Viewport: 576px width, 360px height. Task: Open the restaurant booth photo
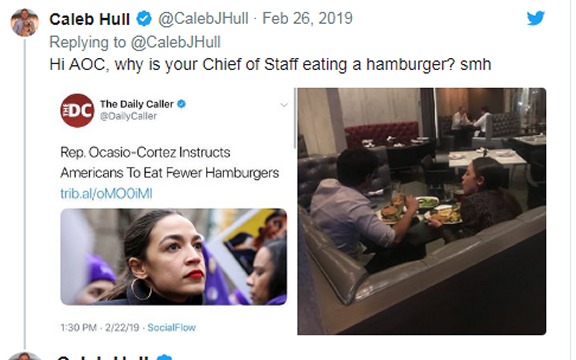pyautogui.click(x=422, y=211)
